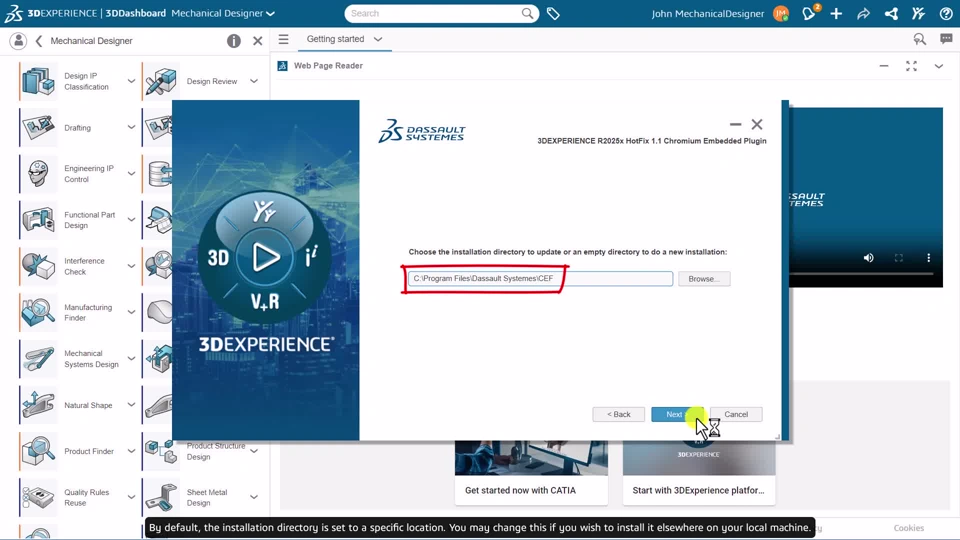Cancel the Chromium Embedded Plugin installation
Viewport: 960px width, 540px height.
(736, 414)
